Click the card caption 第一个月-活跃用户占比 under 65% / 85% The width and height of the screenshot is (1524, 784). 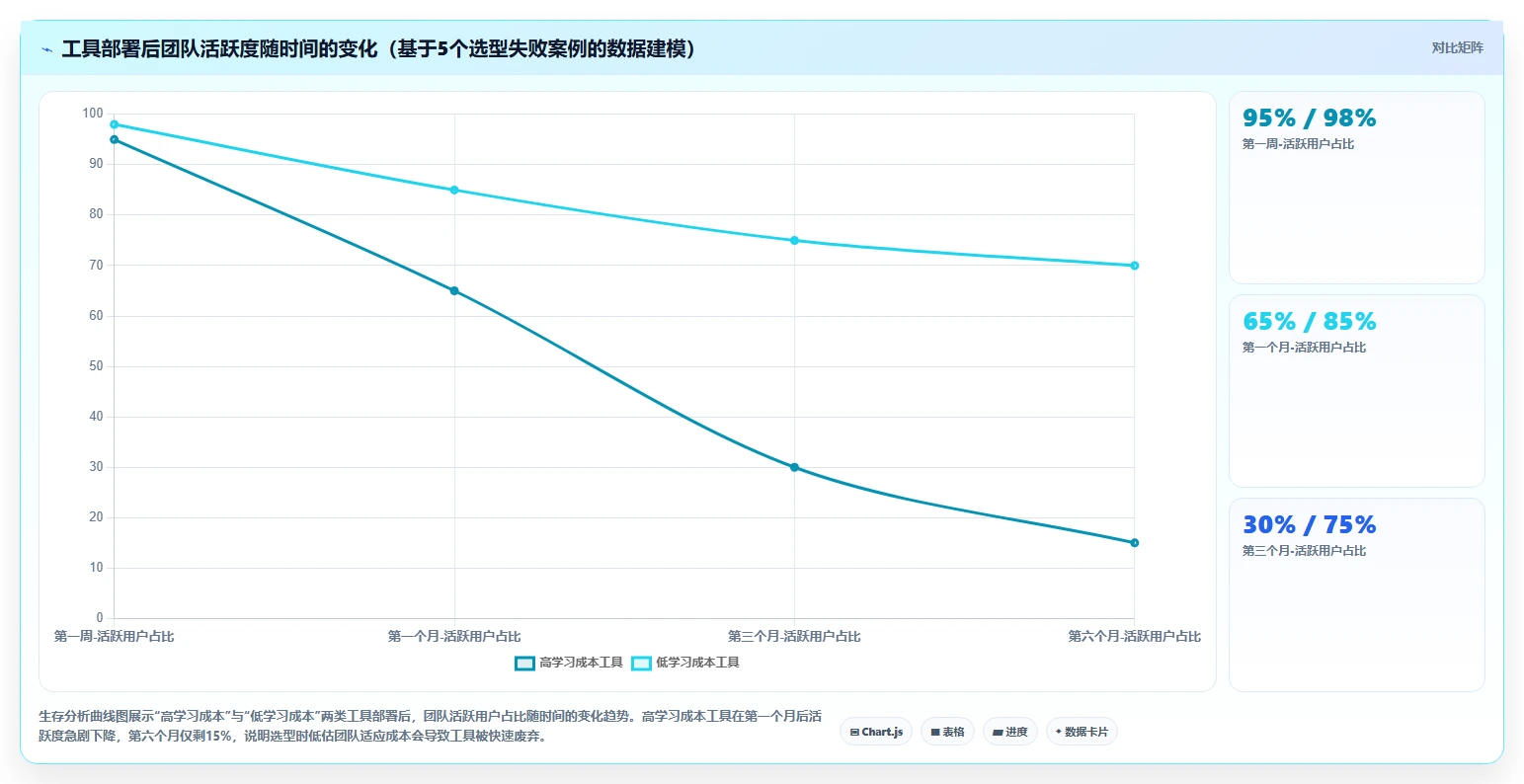click(x=1304, y=348)
